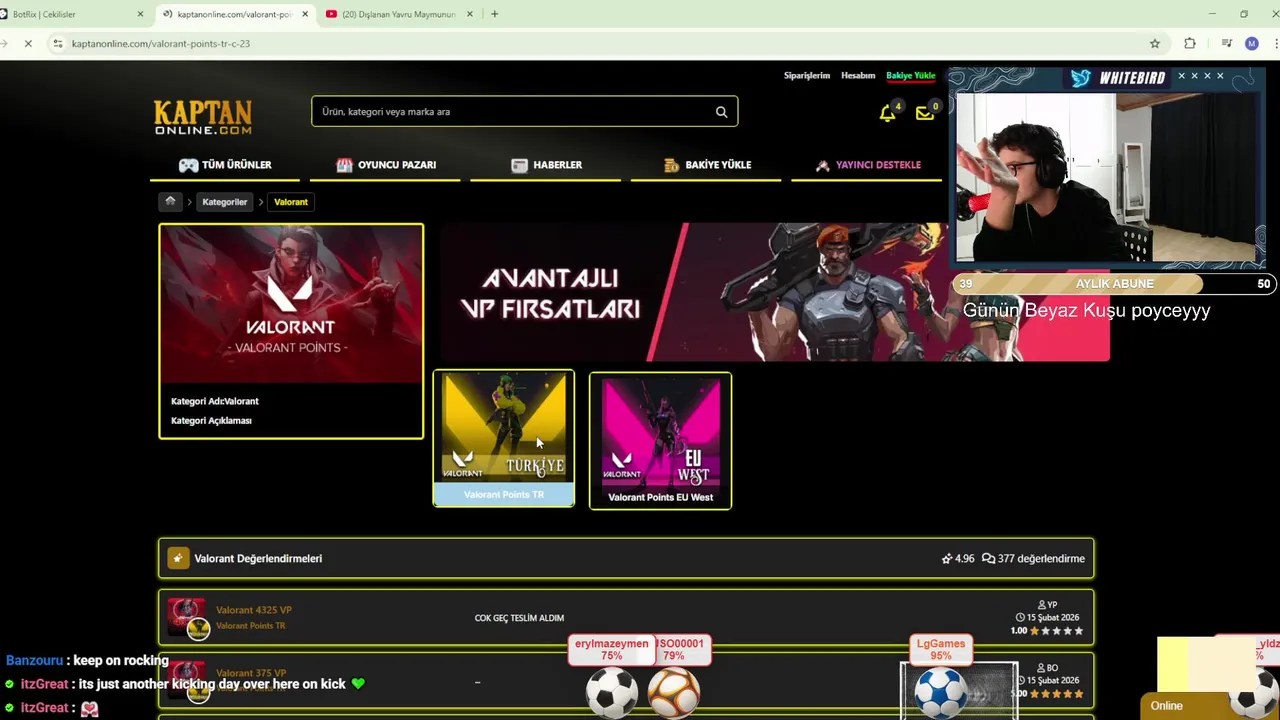Image resolution: width=1280 pixels, height=720 pixels.
Task: Click Valorant 4325 VP review title
Action: pyautogui.click(x=254, y=610)
